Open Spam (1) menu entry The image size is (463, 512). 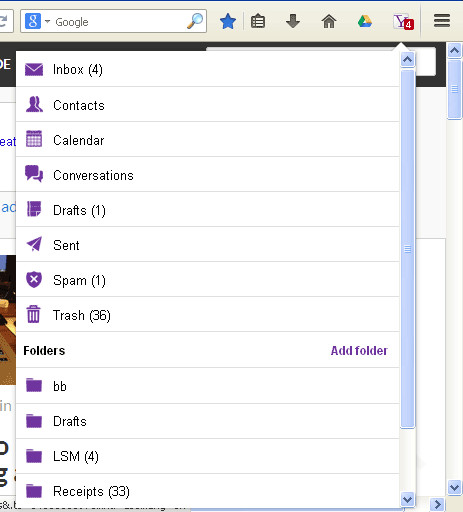[x=208, y=279]
